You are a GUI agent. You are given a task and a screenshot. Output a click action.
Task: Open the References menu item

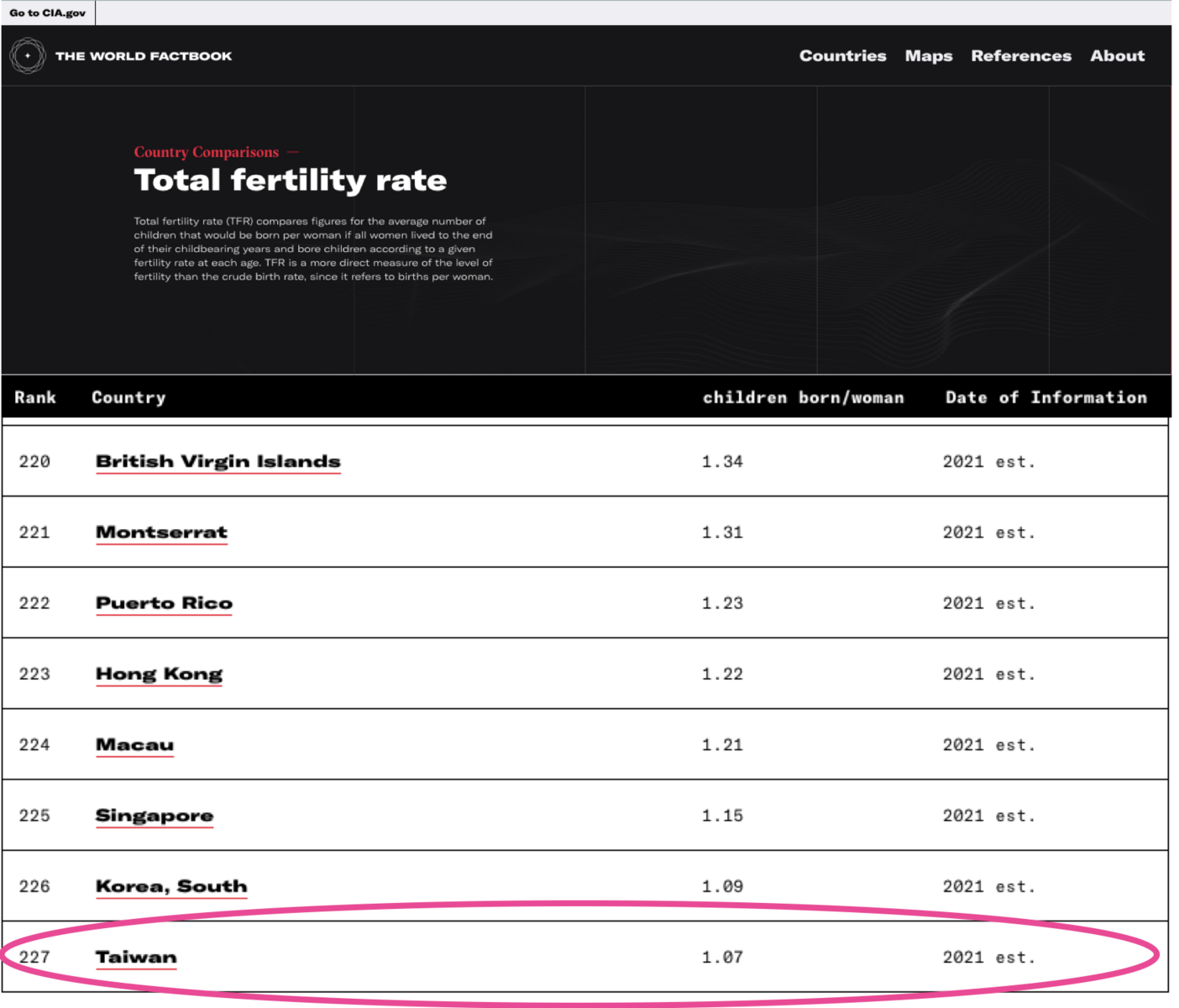(1021, 55)
